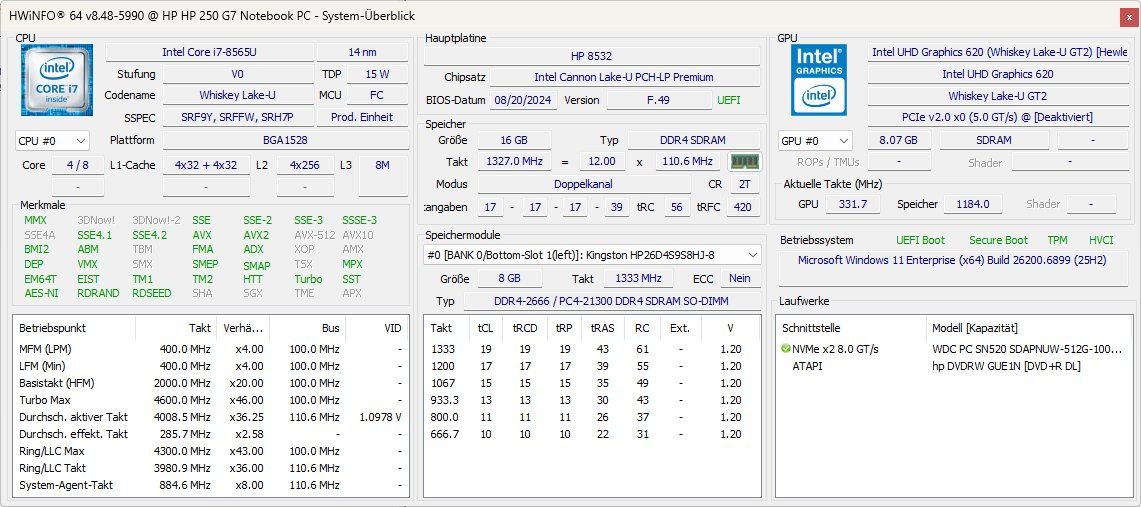Select the 933.3 memory timing row
Image resolution: width=1141 pixels, height=507 pixels.
(x=591, y=400)
